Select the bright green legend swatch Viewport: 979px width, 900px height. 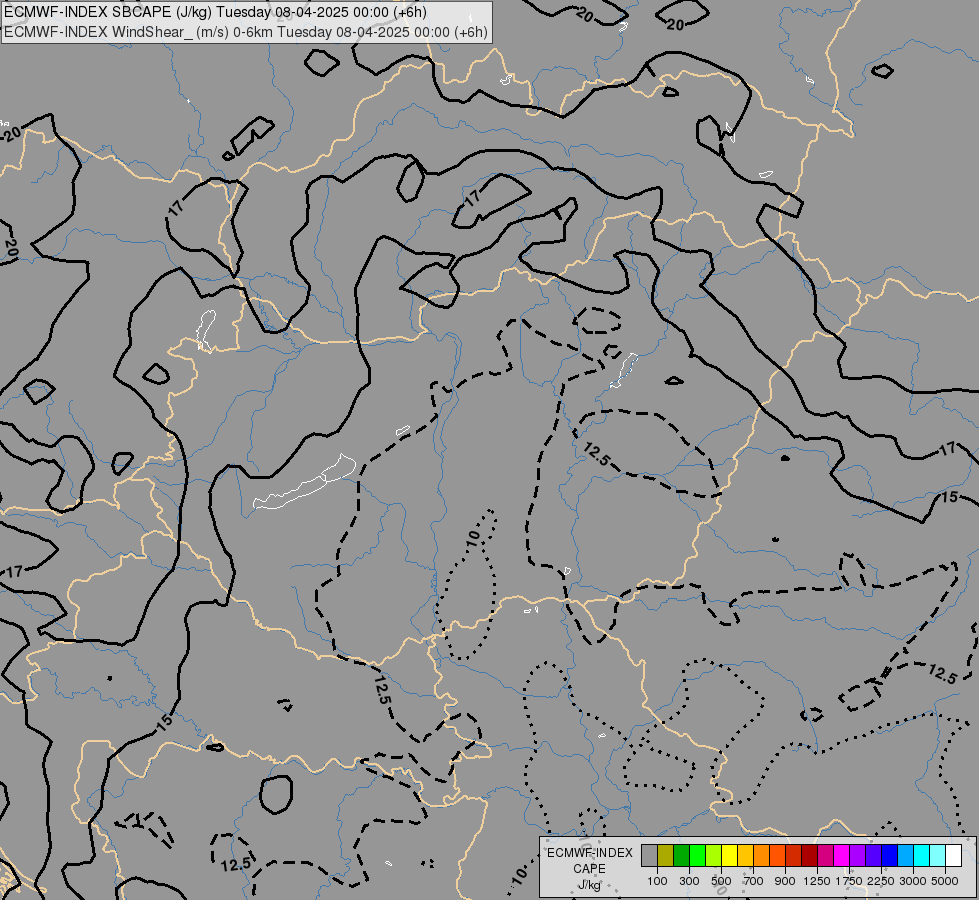(x=697, y=855)
